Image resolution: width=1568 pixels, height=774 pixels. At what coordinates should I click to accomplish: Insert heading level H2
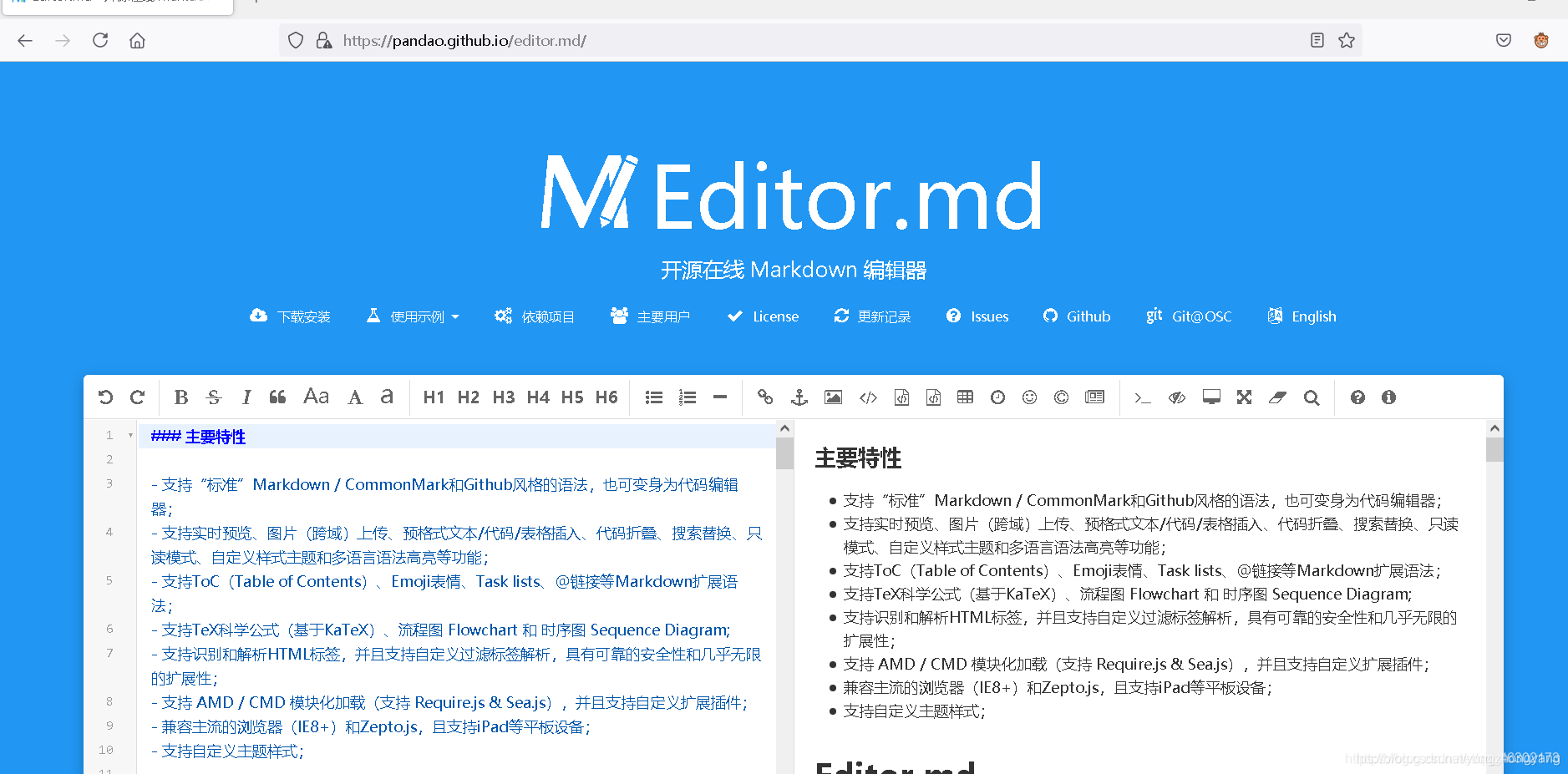click(x=469, y=397)
